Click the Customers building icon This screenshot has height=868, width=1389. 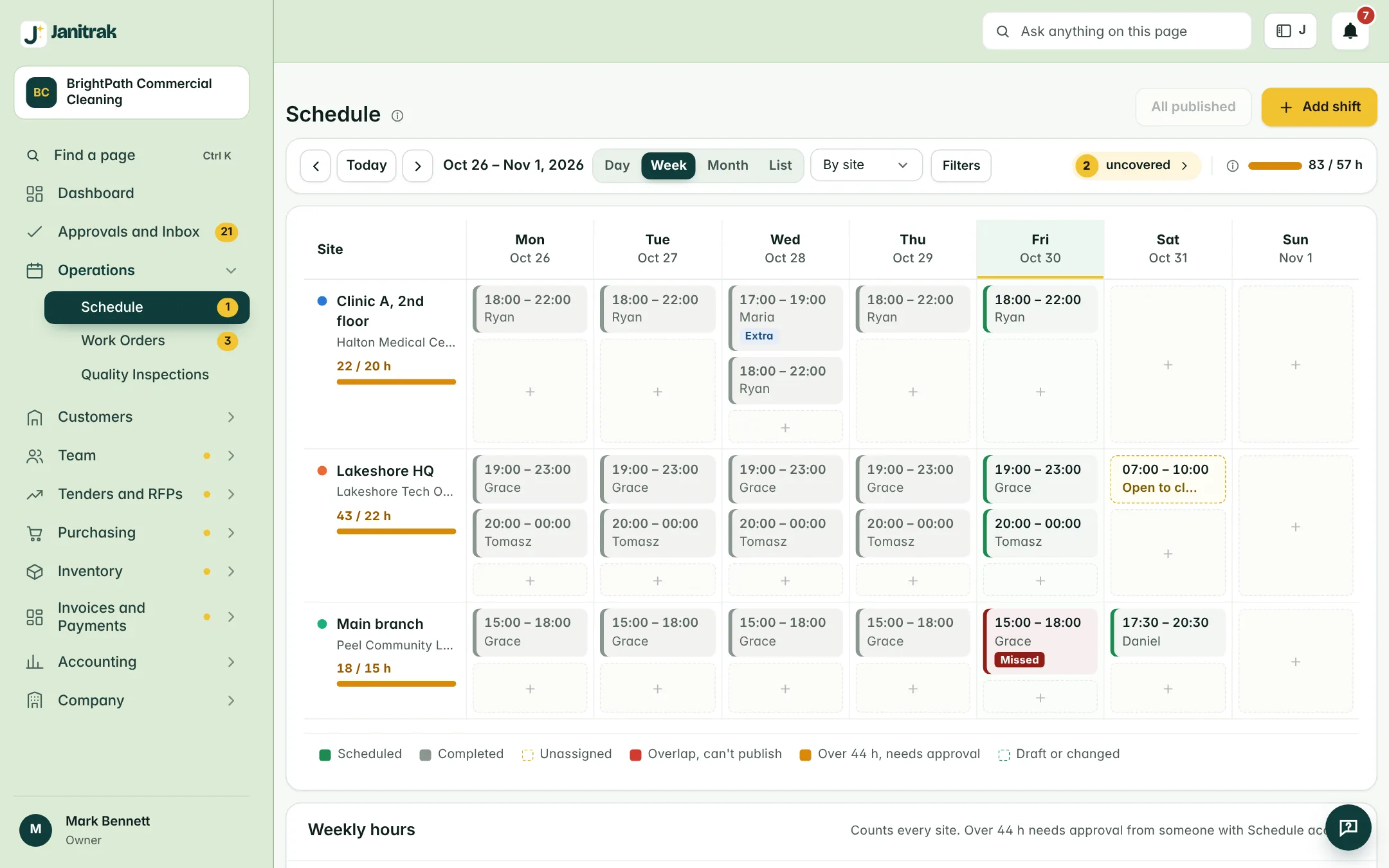point(35,417)
